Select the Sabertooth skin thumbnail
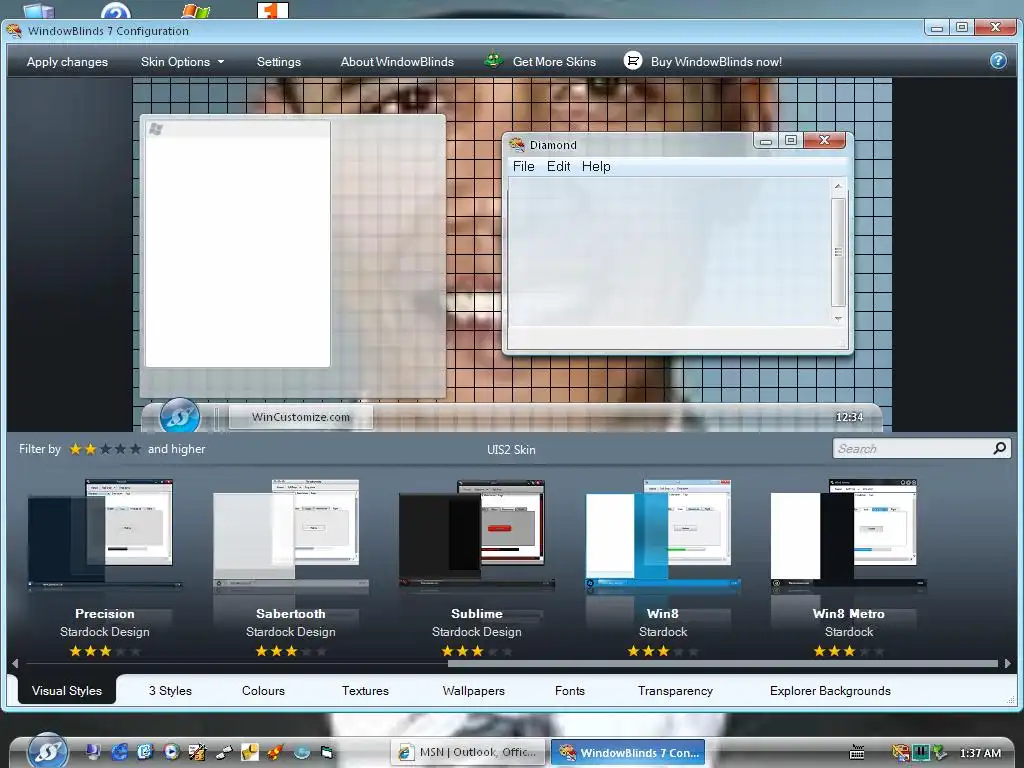 pyautogui.click(x=291, y=535)
